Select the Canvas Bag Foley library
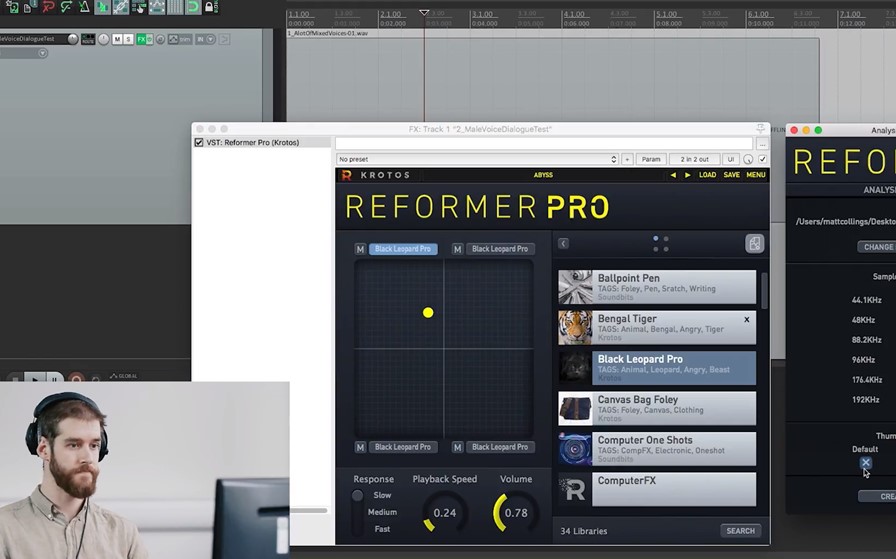 click(x=657, y=408)
